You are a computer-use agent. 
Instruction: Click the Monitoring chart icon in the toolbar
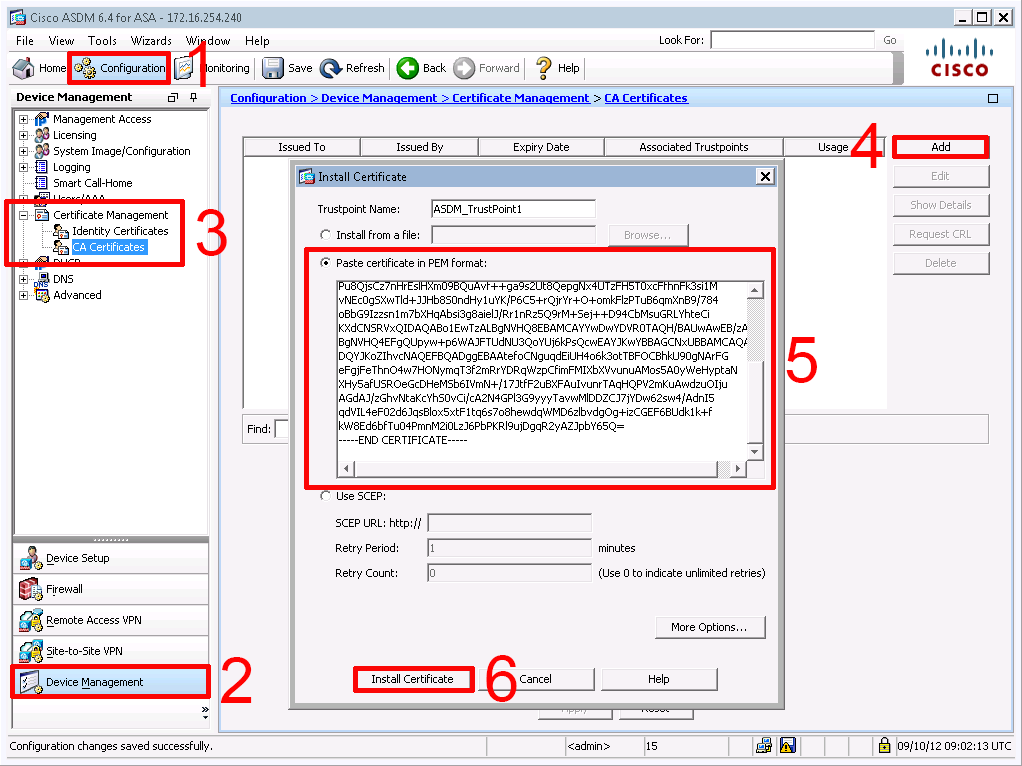[184, 68]
